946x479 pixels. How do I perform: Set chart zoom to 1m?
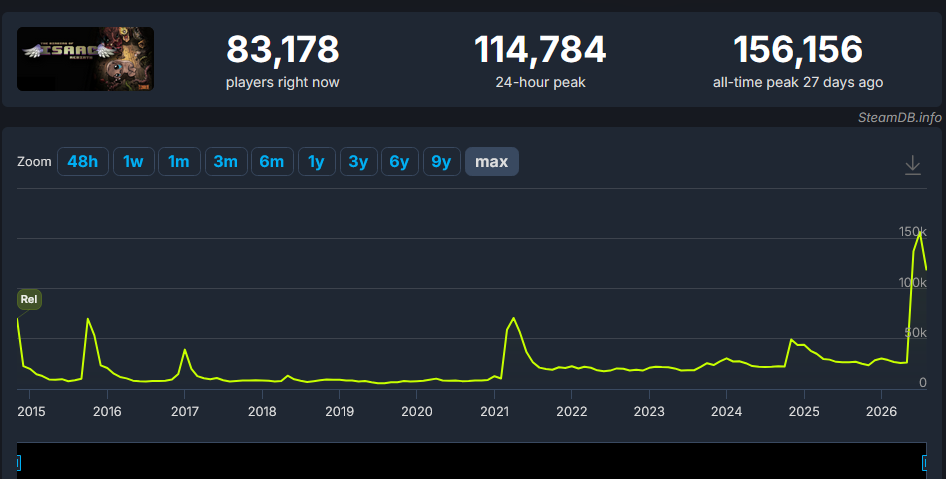pos(179,162)
